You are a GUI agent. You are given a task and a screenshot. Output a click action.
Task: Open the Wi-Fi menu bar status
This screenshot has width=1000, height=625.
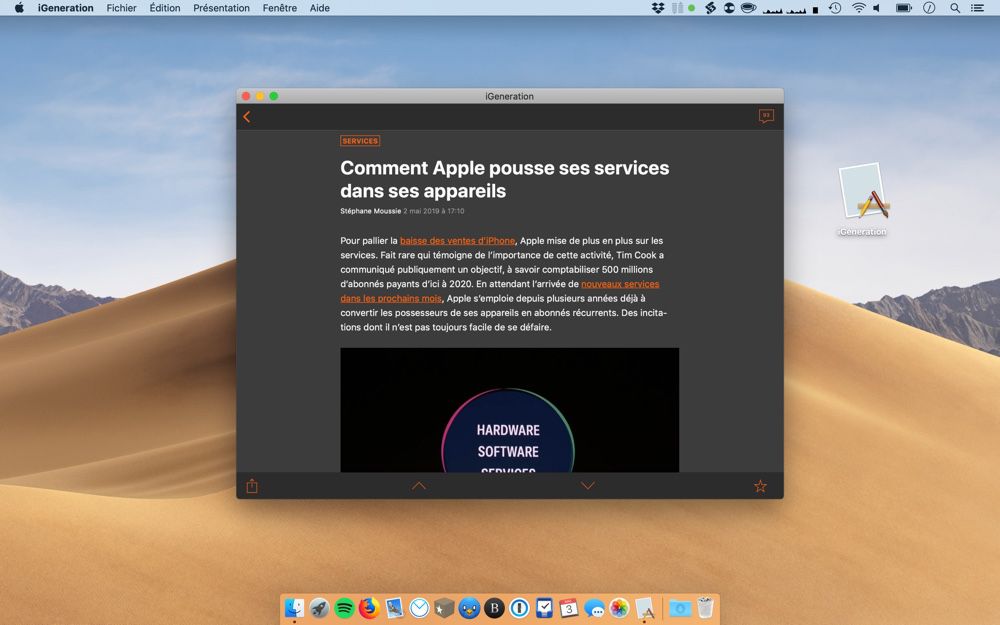click(x=859, y=8)
